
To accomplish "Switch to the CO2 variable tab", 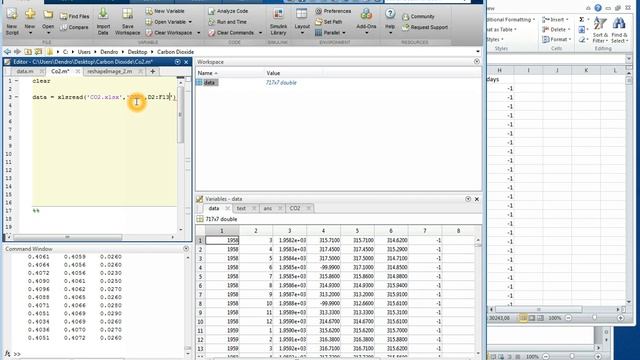I will 295,208.
